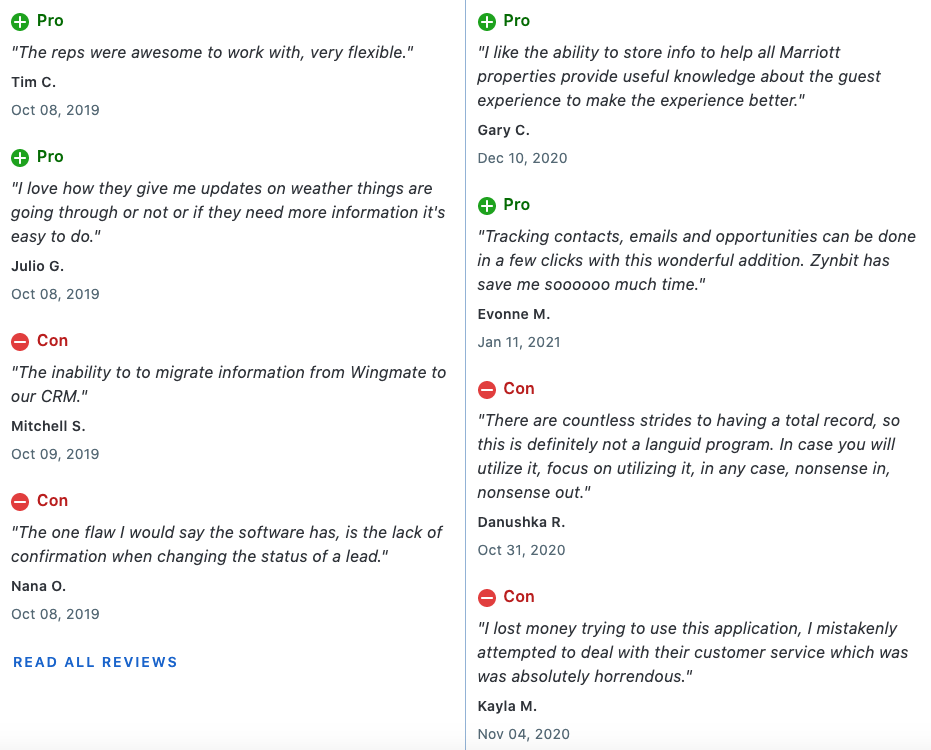The width and height of the screenshot is (931, 750).
Task: Click reviewer name Evonne M.
Action: 514,314
